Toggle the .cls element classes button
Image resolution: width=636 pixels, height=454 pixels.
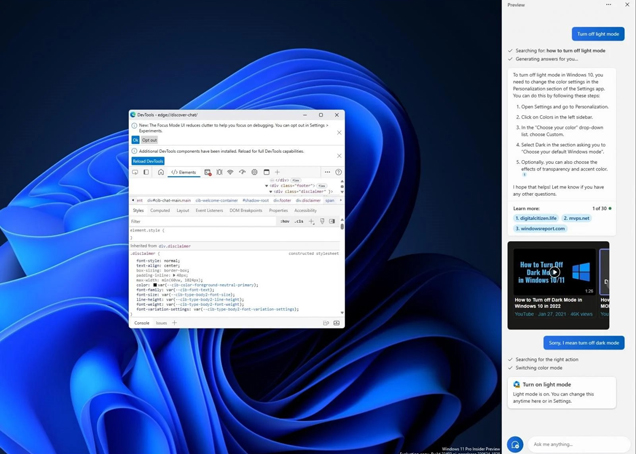click(x=299, y=221)
